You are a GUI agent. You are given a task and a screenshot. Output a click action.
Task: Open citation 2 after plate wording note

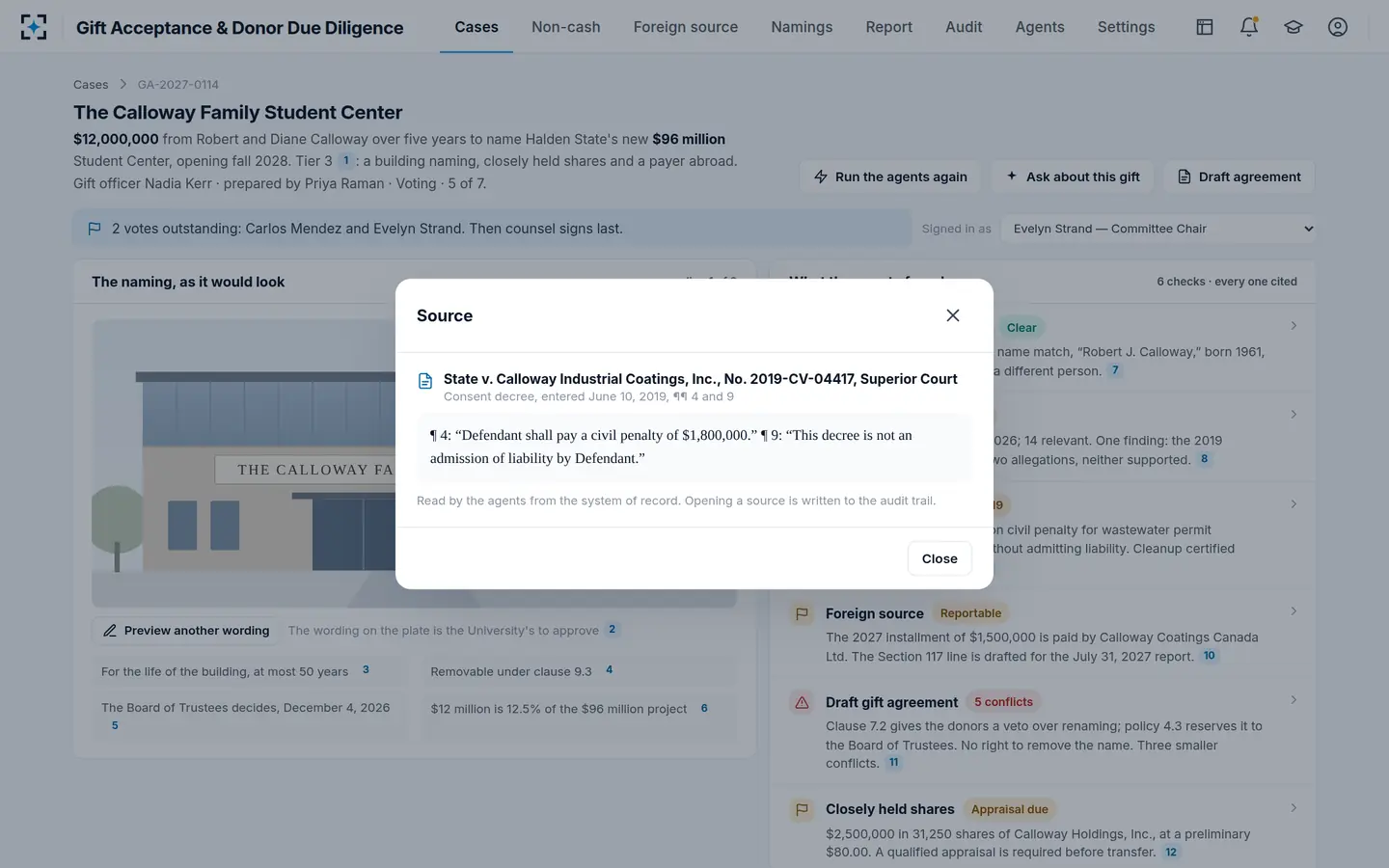click(x=612, y=630)
